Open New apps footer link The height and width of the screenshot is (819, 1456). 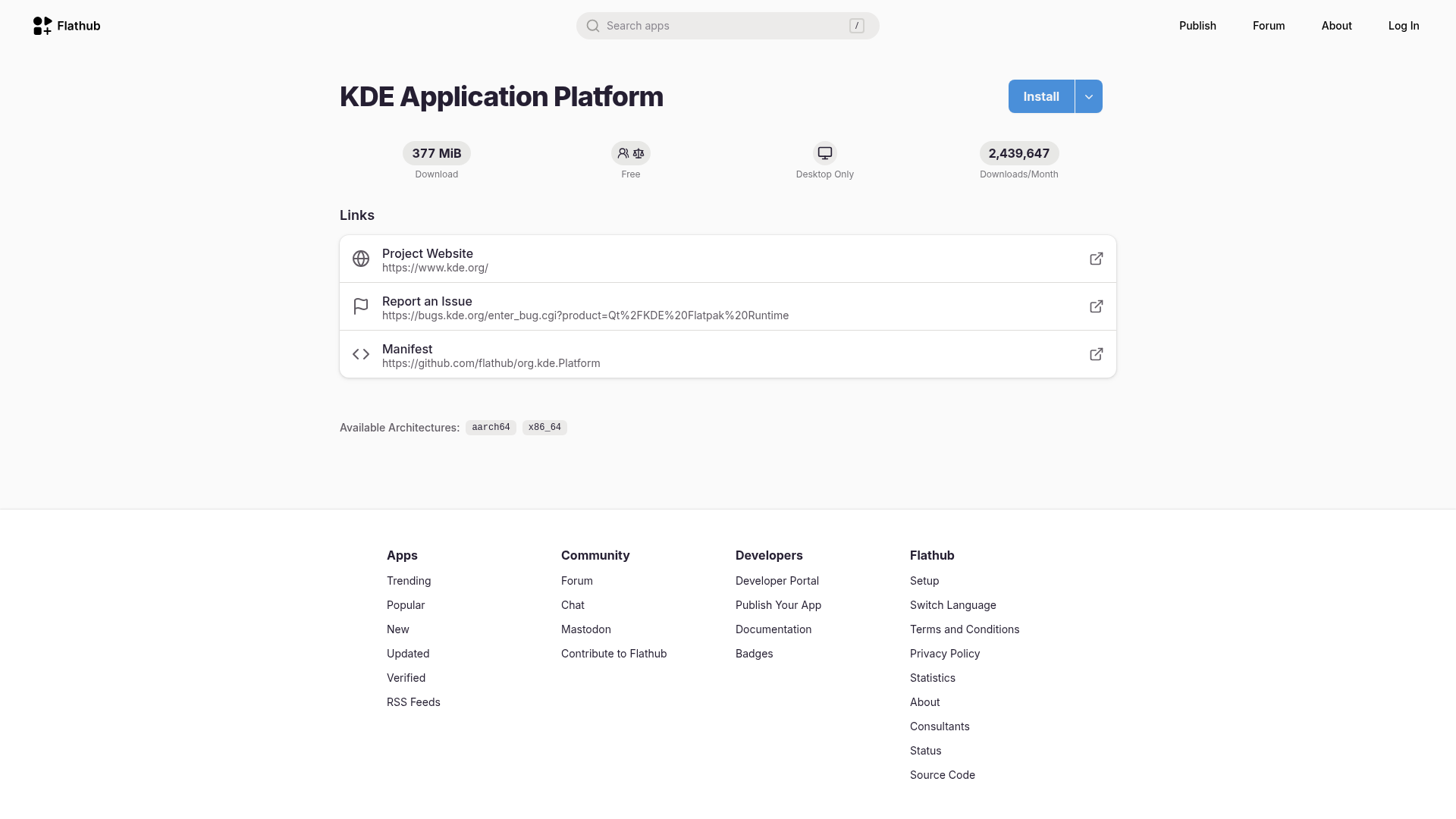coord(398,629)
